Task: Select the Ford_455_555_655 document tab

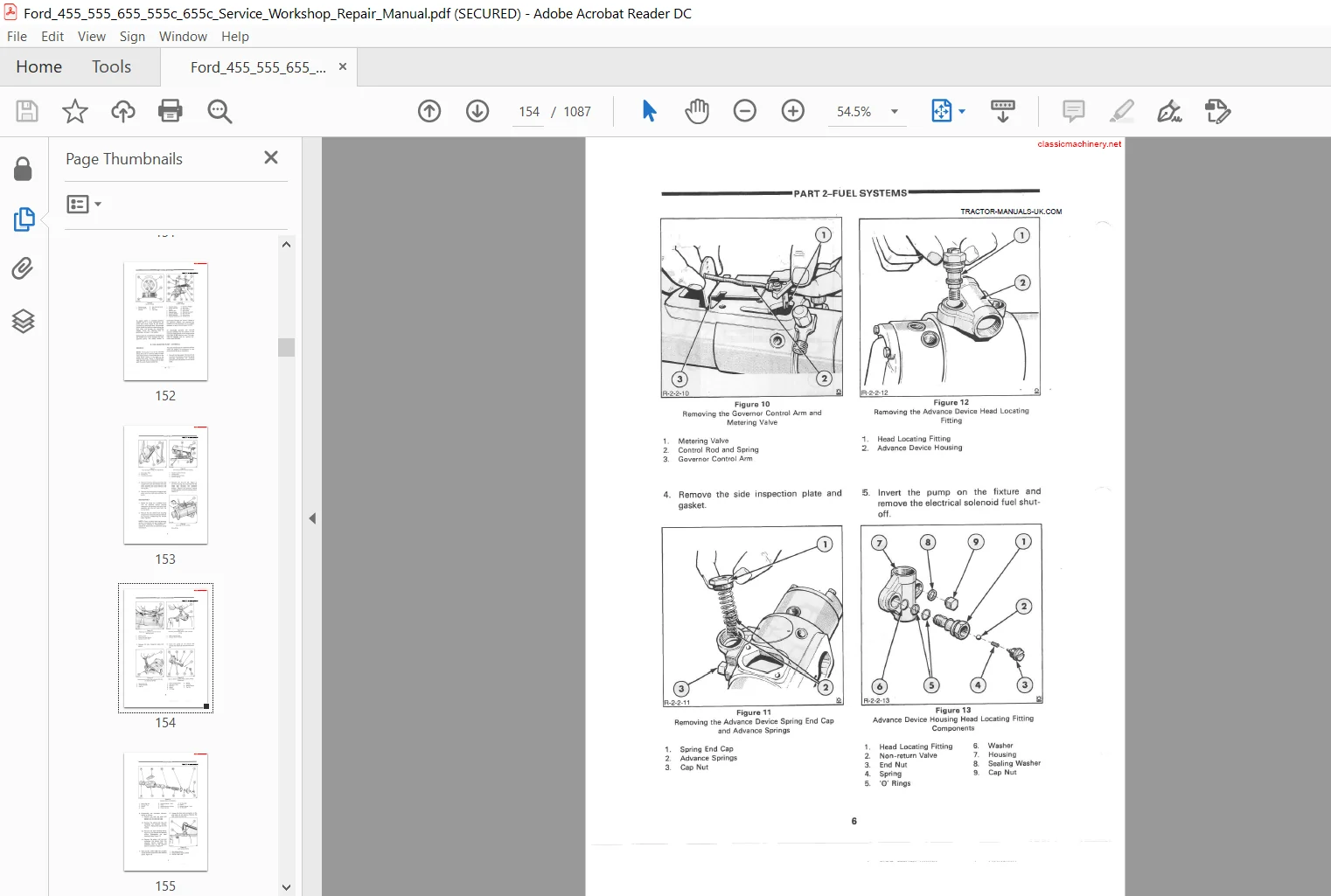Action: click(x=258, y=67)
